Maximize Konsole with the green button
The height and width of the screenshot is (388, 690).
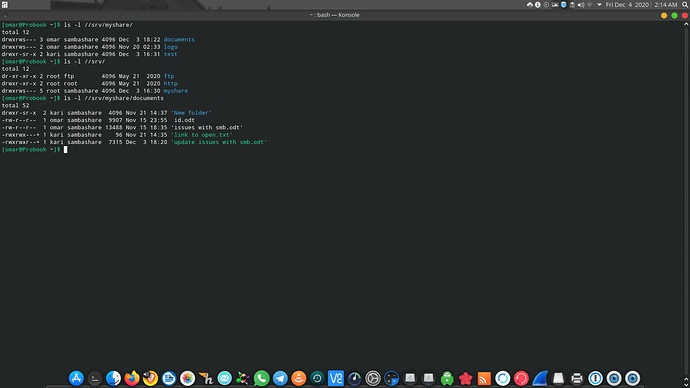click(674, 15)
